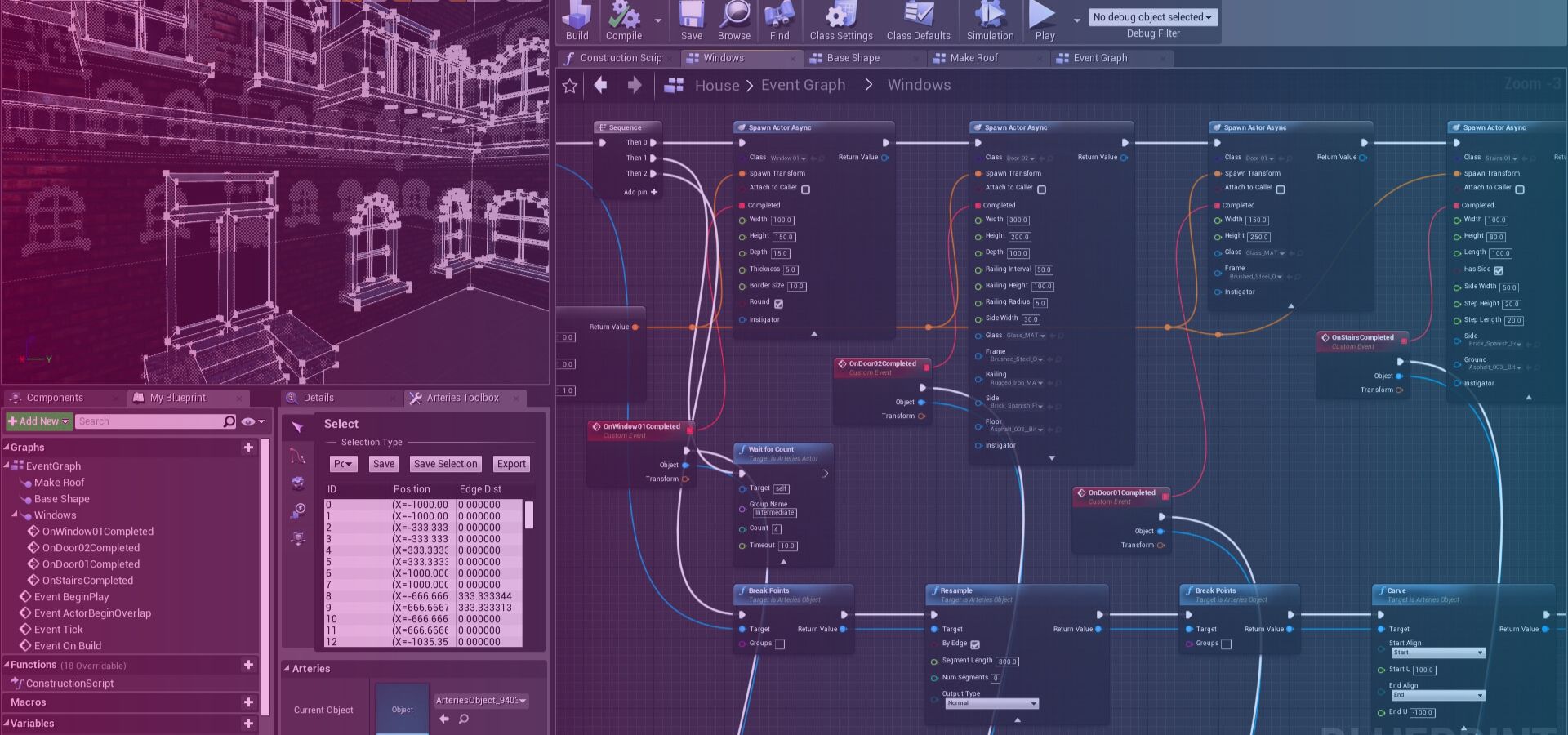The height and width of the screenshot is (735, 1568).
Task: Click the Save Selection button
Action: coord(445,464)
